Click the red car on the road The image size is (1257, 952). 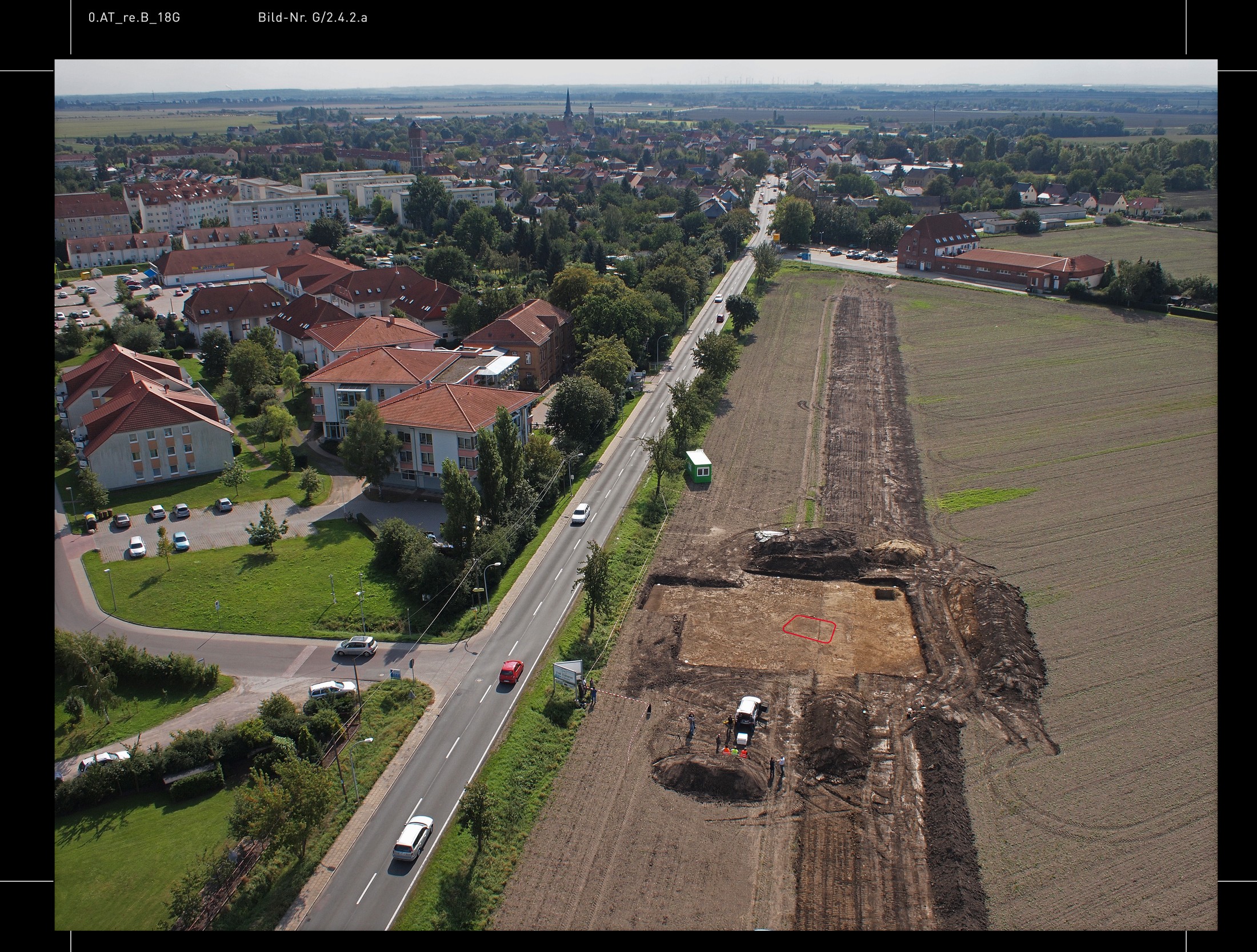pyautogui.click(x=511, y=671)
